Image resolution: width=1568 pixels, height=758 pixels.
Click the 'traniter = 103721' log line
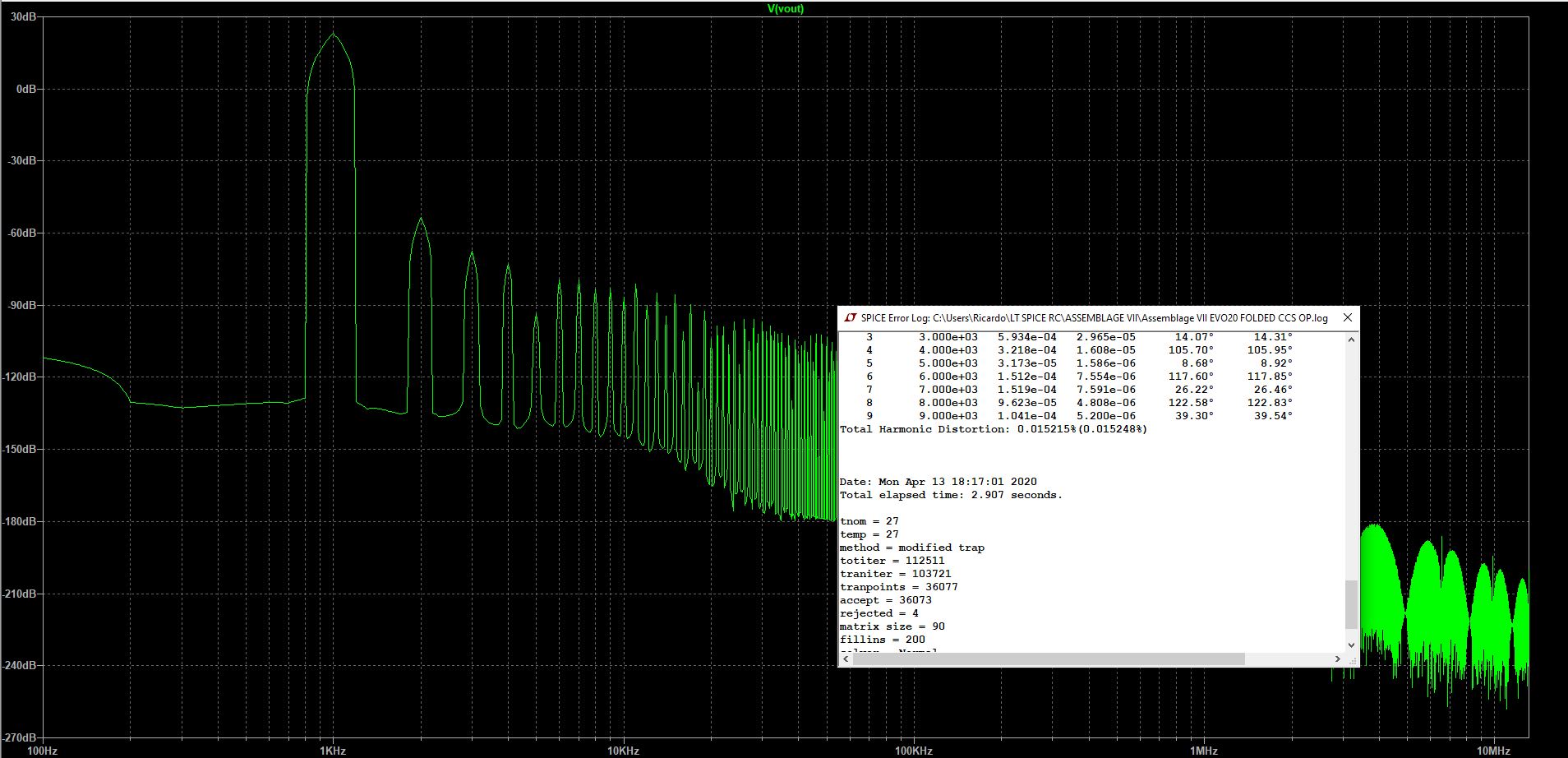pos(896,574)
